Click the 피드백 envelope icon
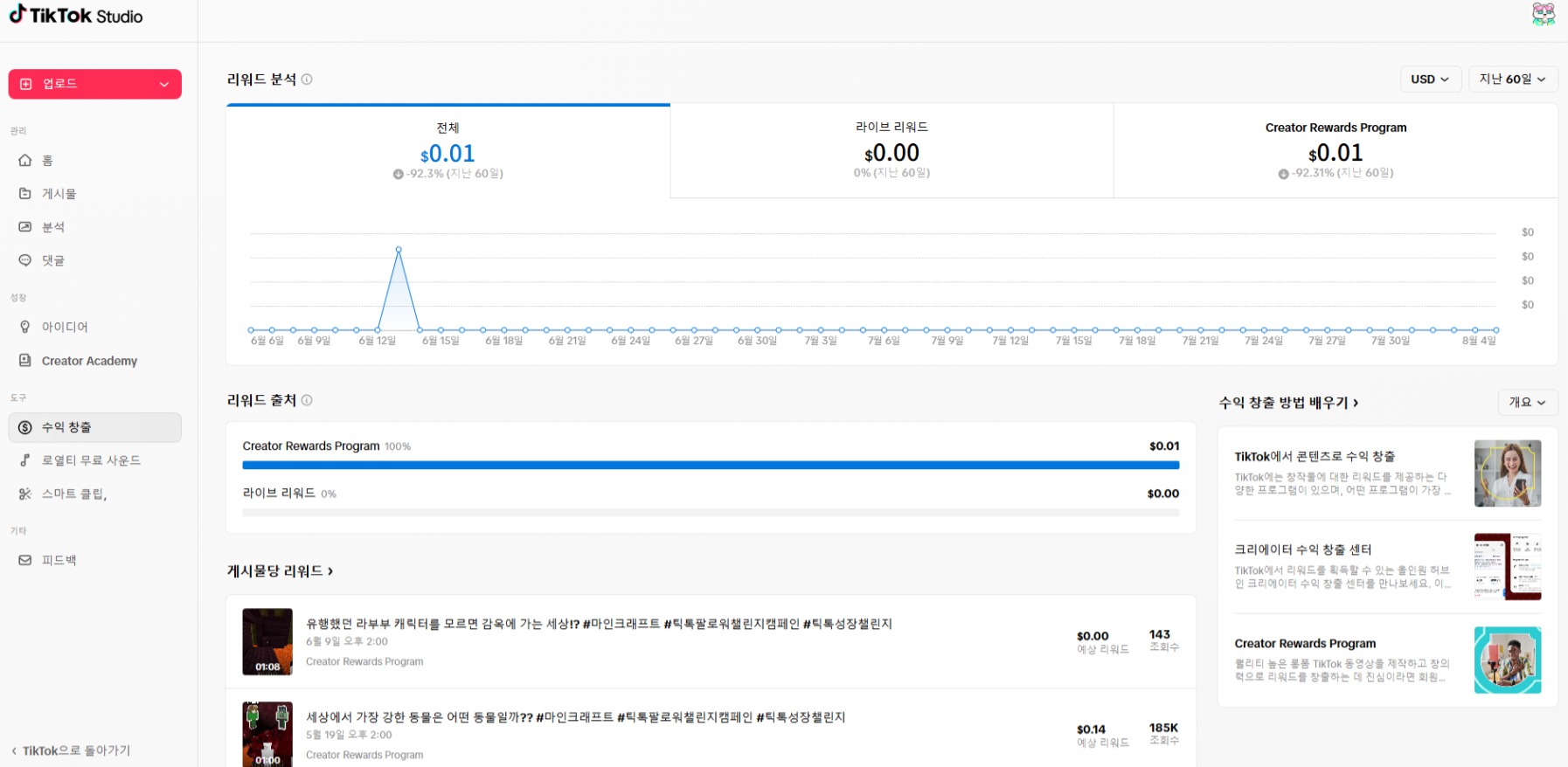 point(25,560)
